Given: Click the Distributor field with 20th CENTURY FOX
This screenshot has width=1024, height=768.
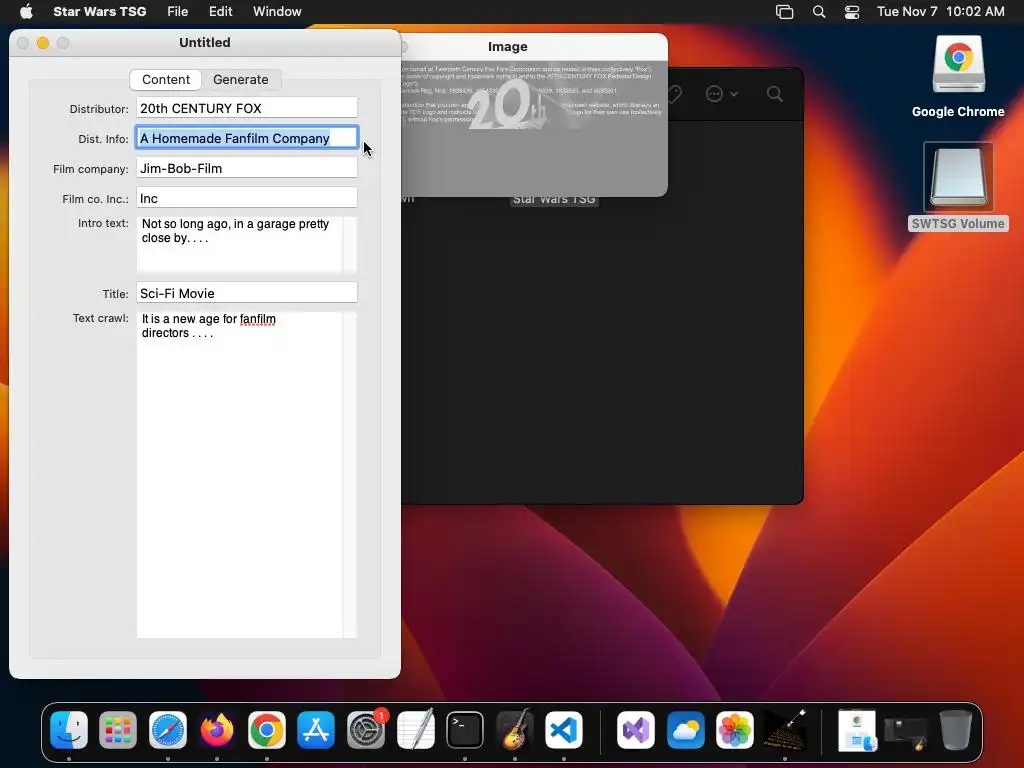Looking at the screenshot, I should click(247, 108).
